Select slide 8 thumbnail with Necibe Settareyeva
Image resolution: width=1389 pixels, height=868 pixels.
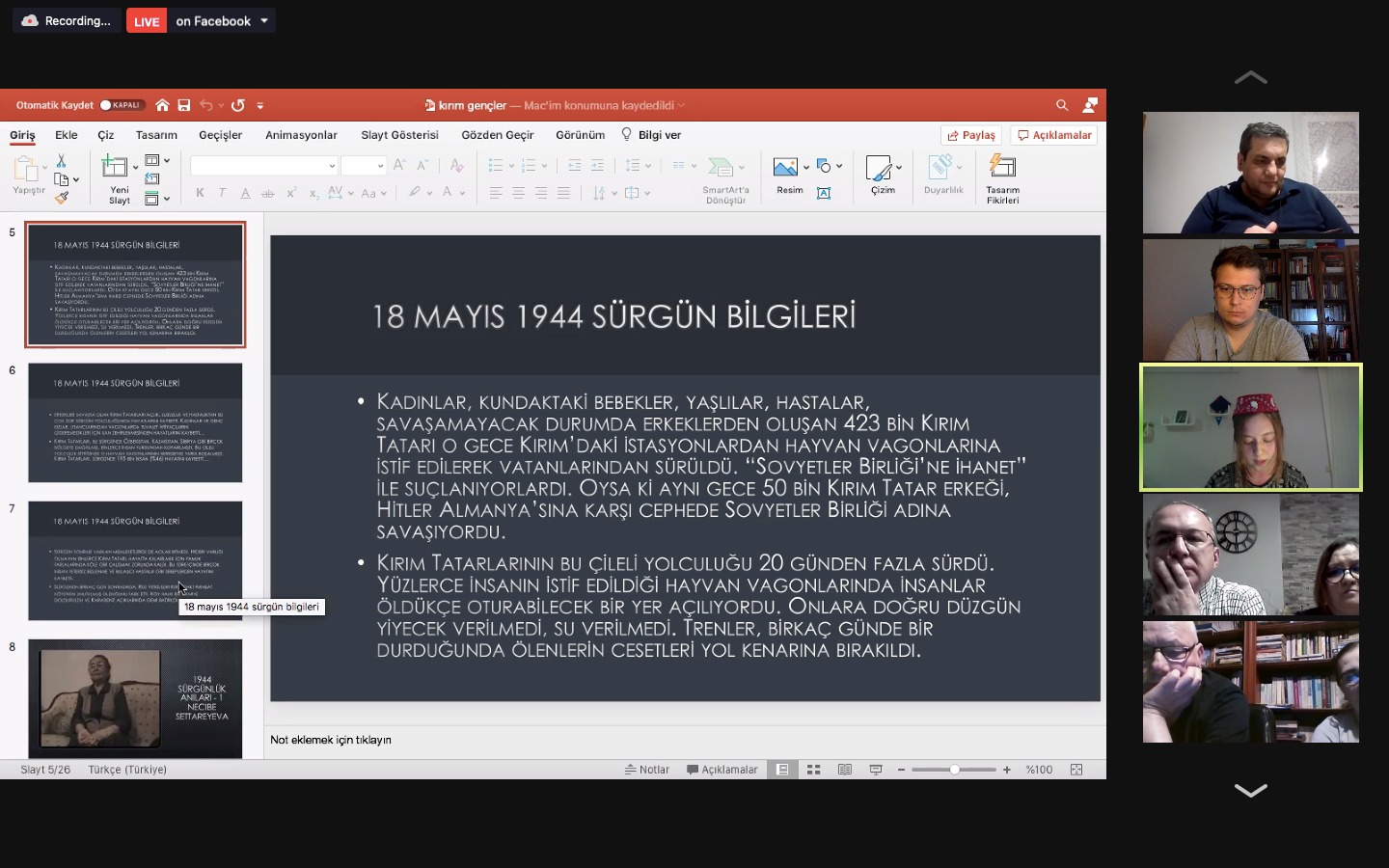point(135,698)
